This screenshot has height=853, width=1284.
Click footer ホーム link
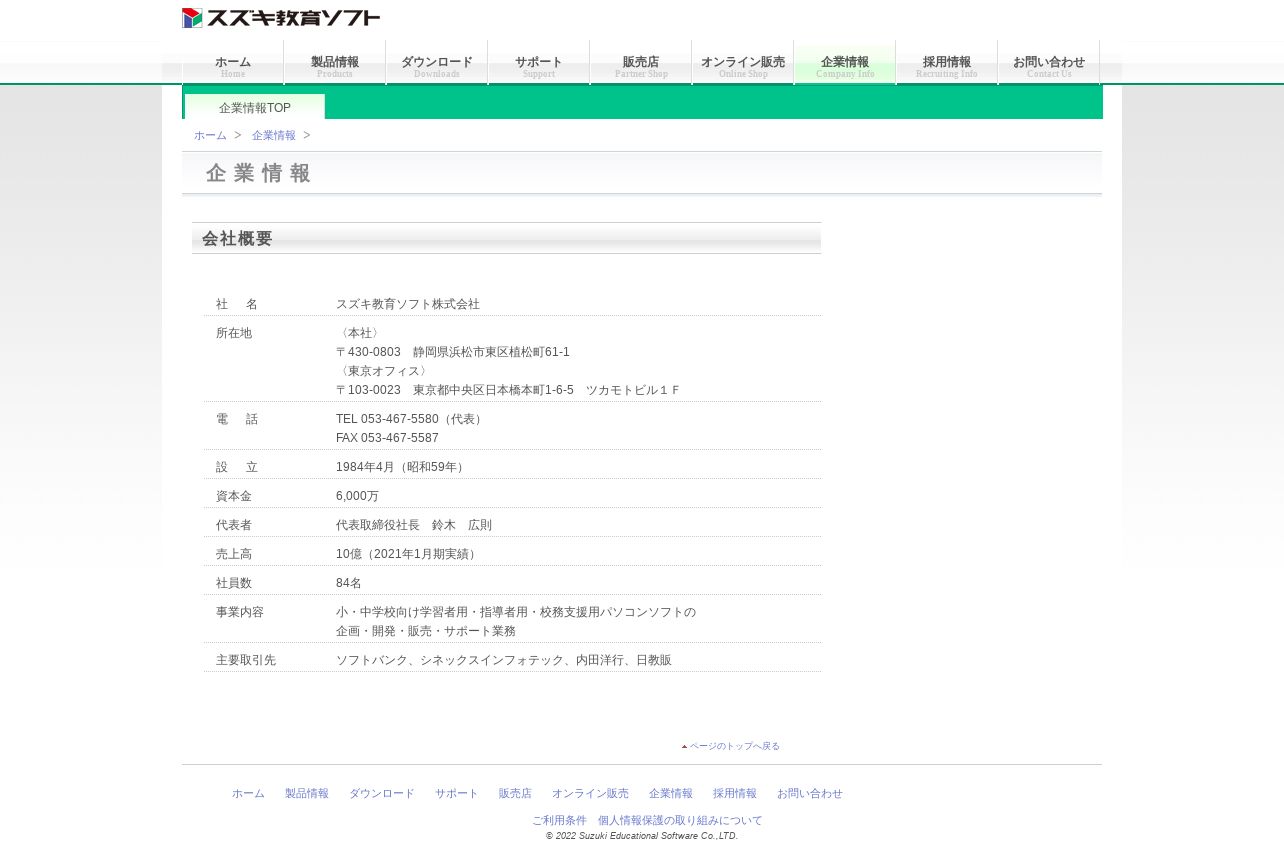(248, 793)
